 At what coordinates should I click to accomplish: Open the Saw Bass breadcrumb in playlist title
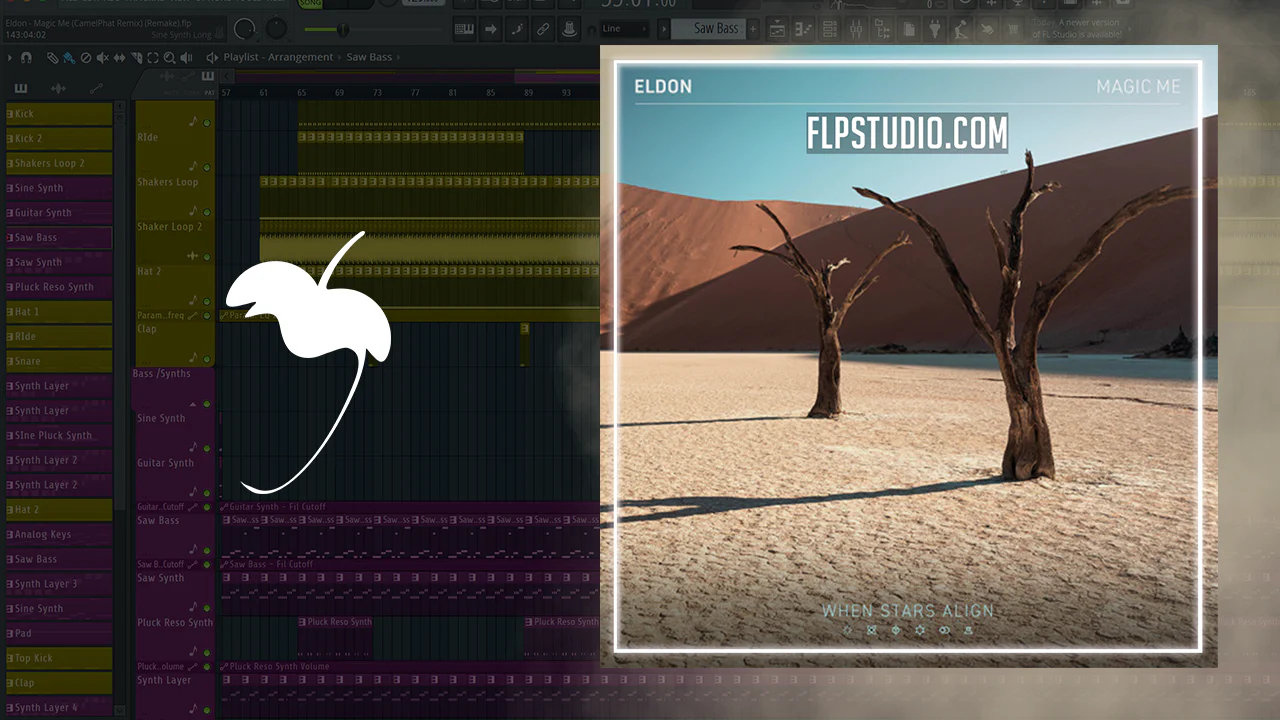point(369,58)
